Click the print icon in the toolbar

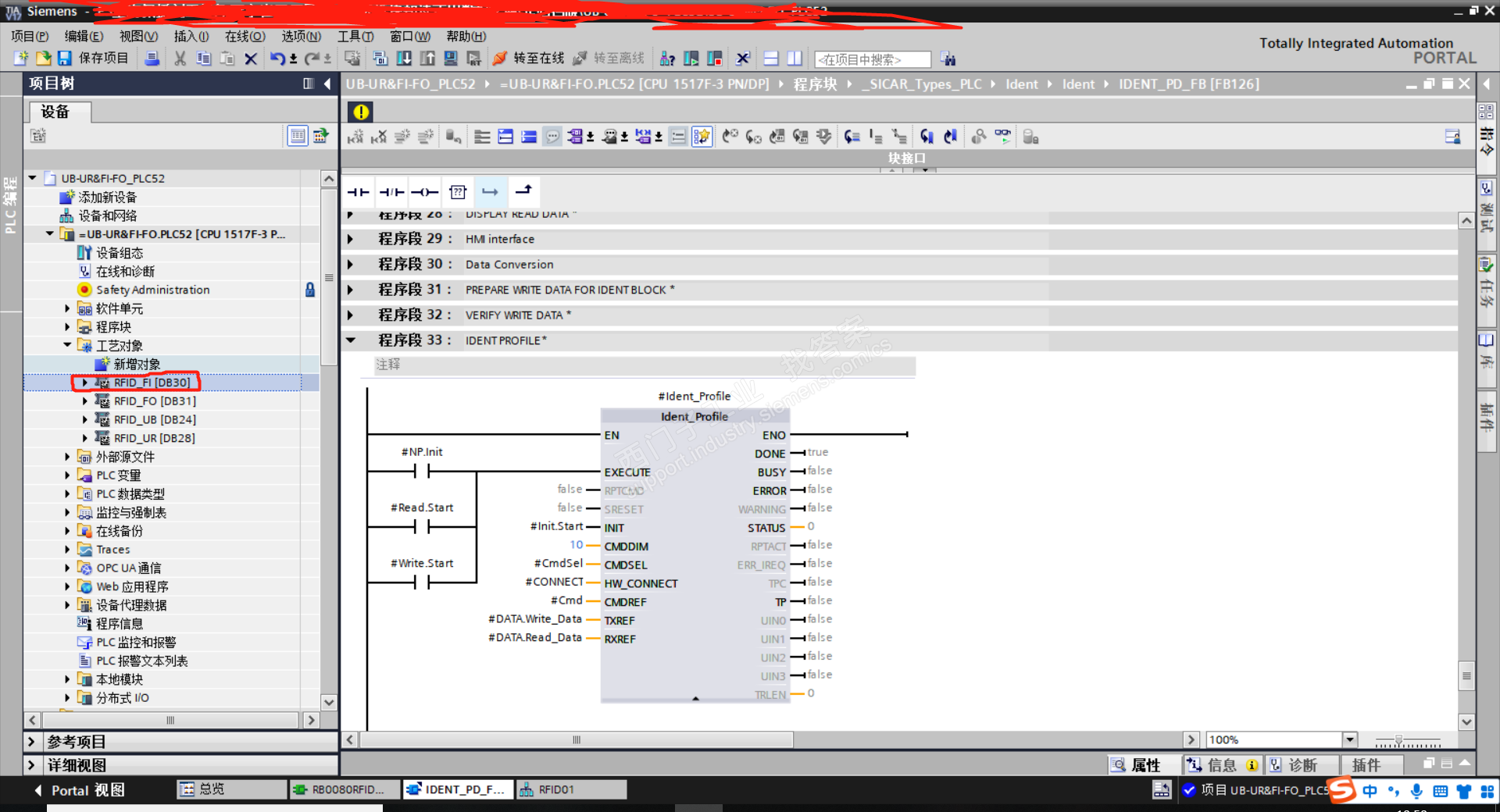click(x=152, y=59)
